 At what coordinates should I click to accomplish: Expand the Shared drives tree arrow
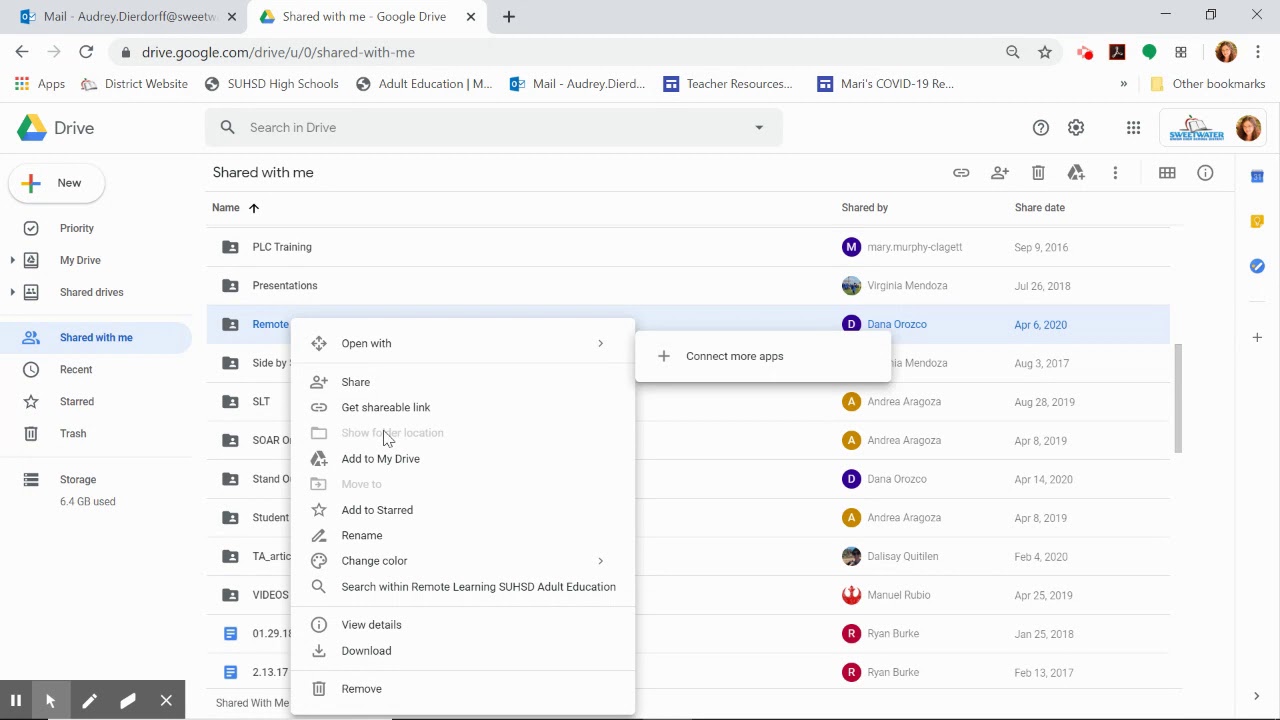12,292
